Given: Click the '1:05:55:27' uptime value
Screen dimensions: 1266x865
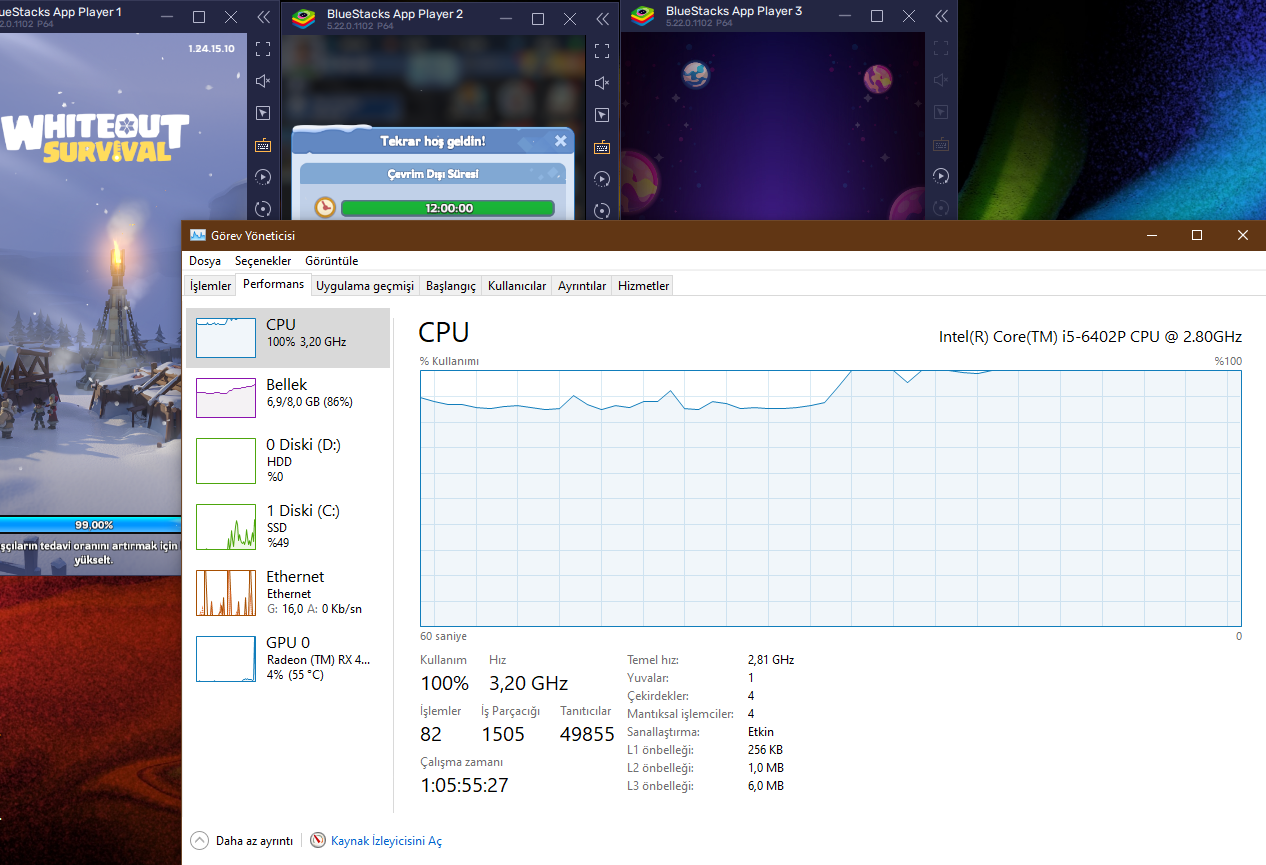Looking at the screenshot, I should pyautogui.click(x=464, y=785).
